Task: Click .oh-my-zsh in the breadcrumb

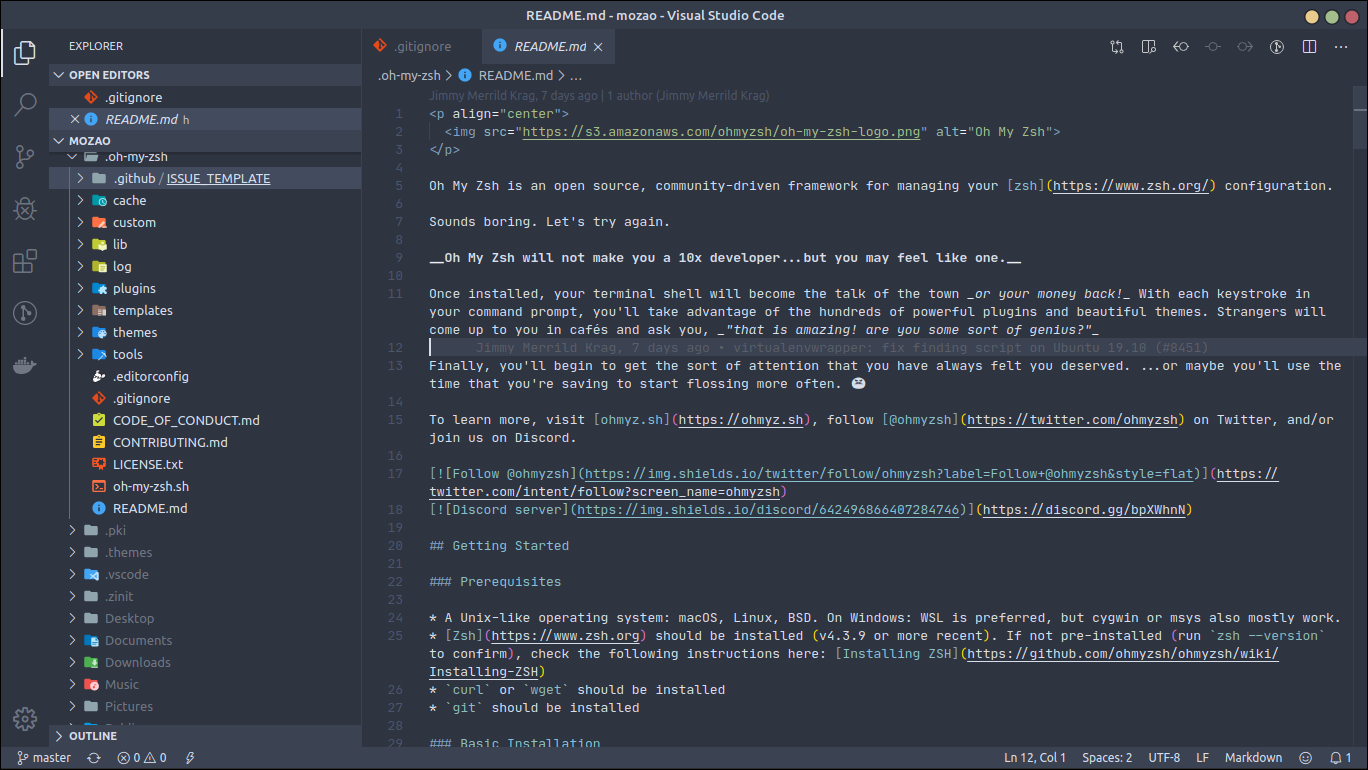Action: (407, 75)
